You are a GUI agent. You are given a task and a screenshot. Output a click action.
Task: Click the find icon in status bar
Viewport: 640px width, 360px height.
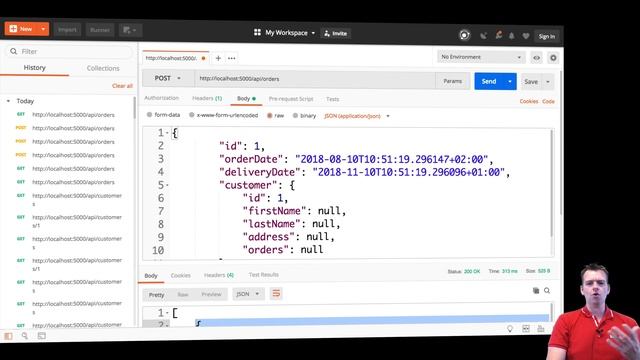(24, 336)
